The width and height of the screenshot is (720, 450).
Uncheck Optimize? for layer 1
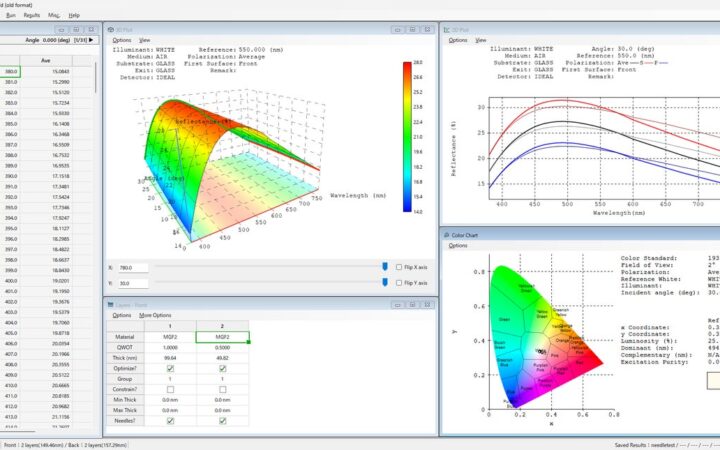pos(170,368)
